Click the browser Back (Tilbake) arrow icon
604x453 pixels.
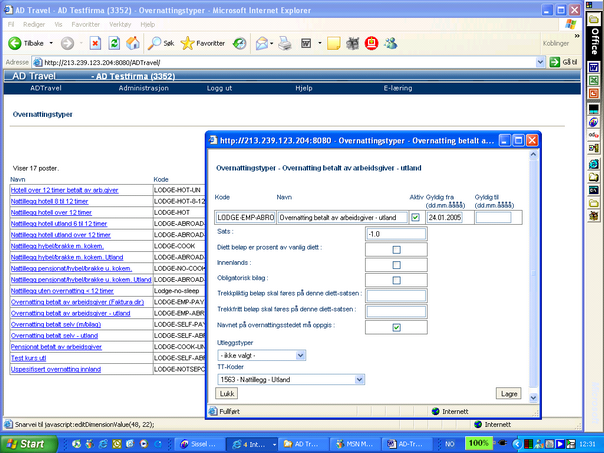(x=13, y=44)
